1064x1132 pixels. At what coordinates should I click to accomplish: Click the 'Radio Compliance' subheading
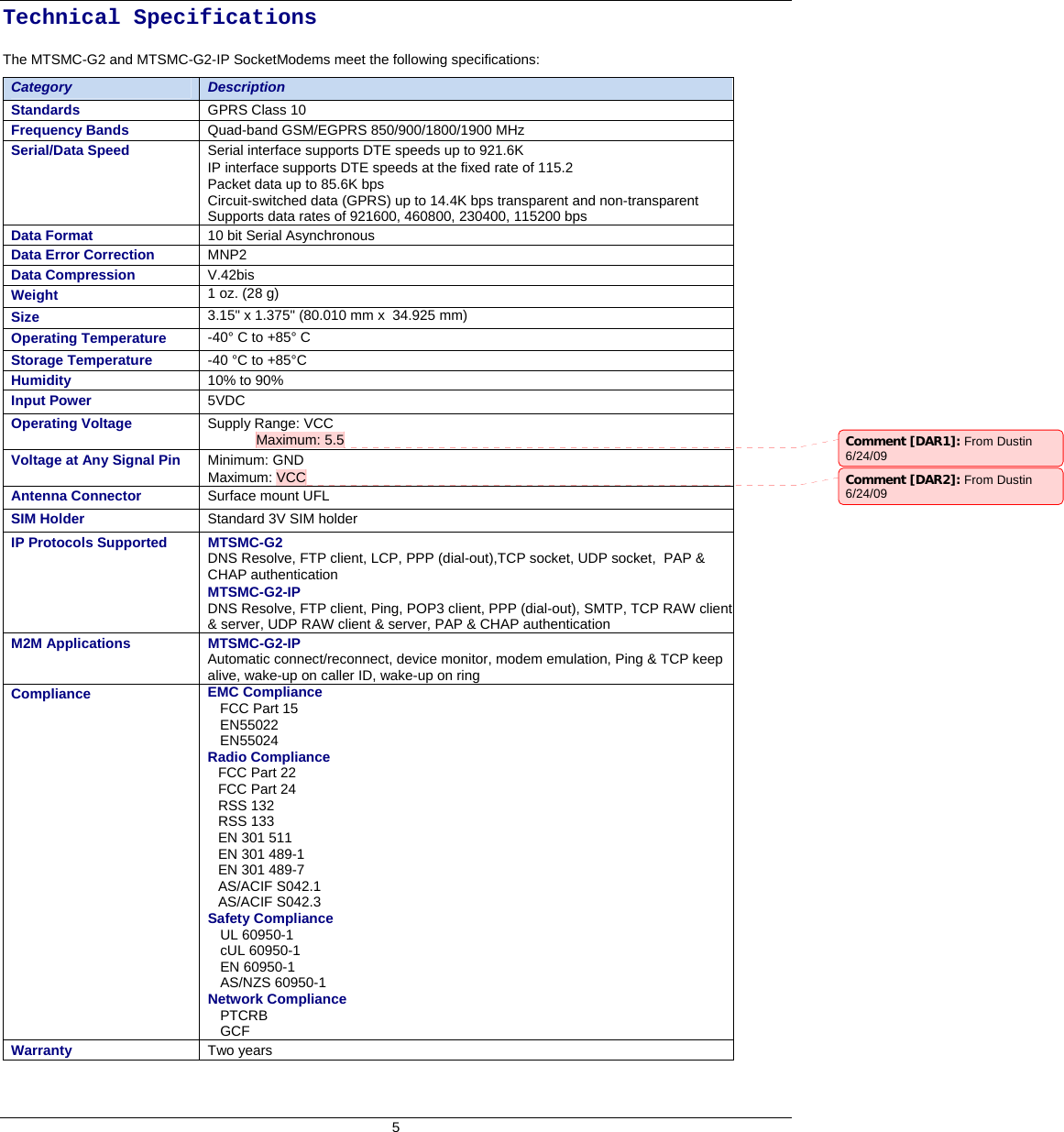pos(269,757)
